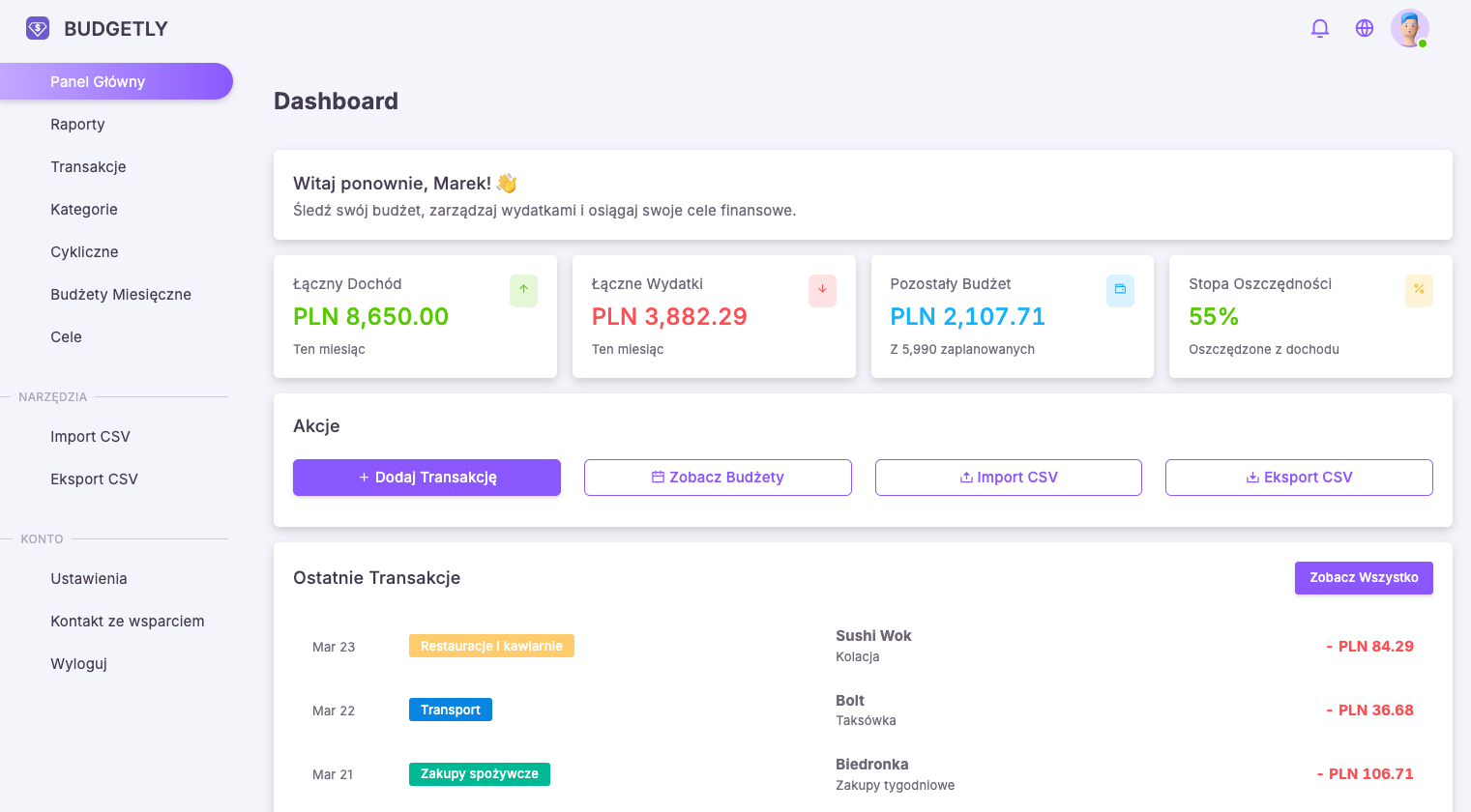Select the Sushi Wok transaction name
Screen dimensions: 1471x812
[x=873, y=635]
